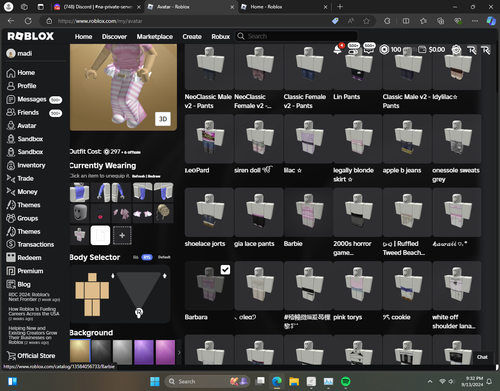
Task: Select the R15 body type
Action: [147, 257]
